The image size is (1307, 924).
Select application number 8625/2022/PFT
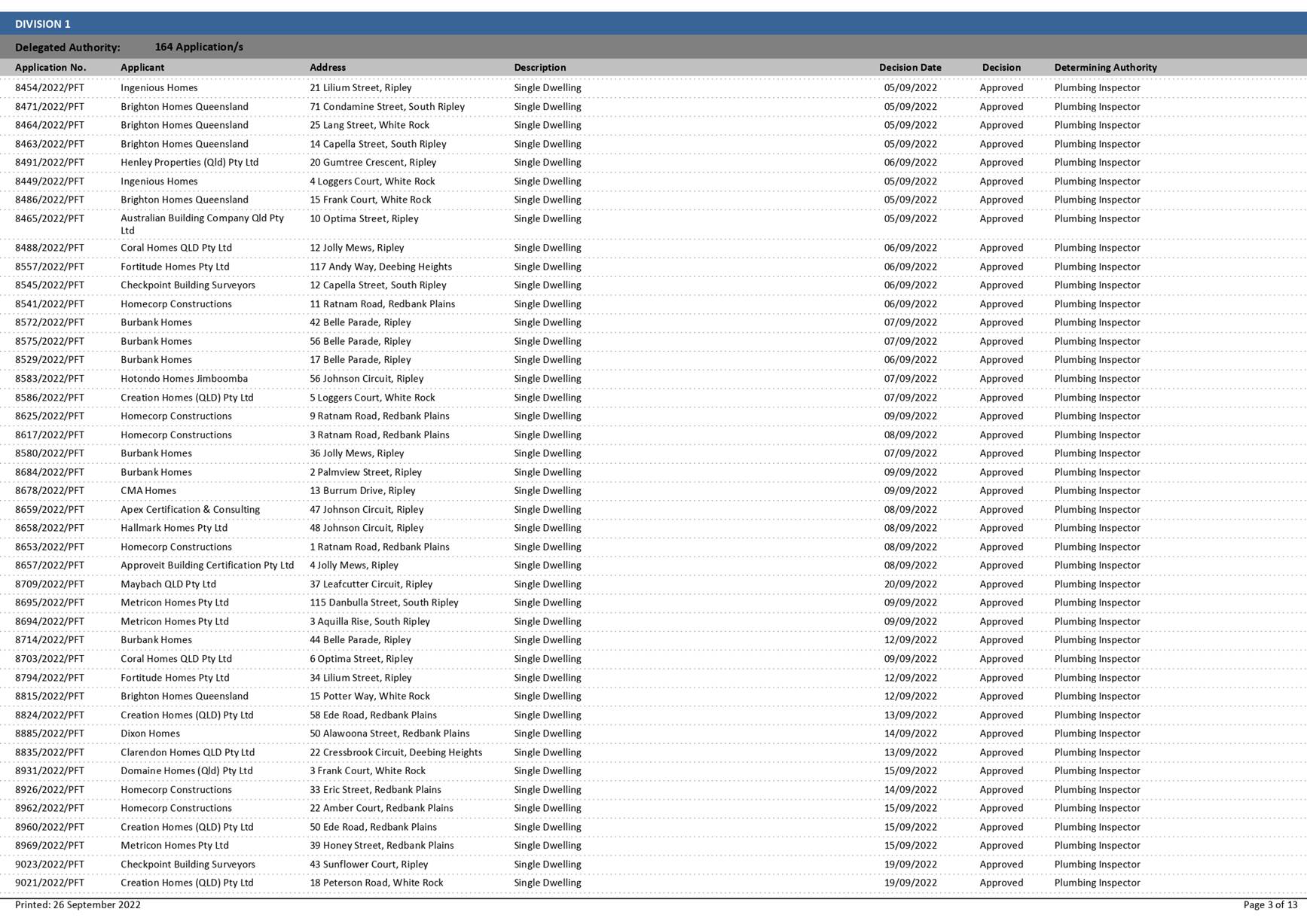[x=50, y=416]
